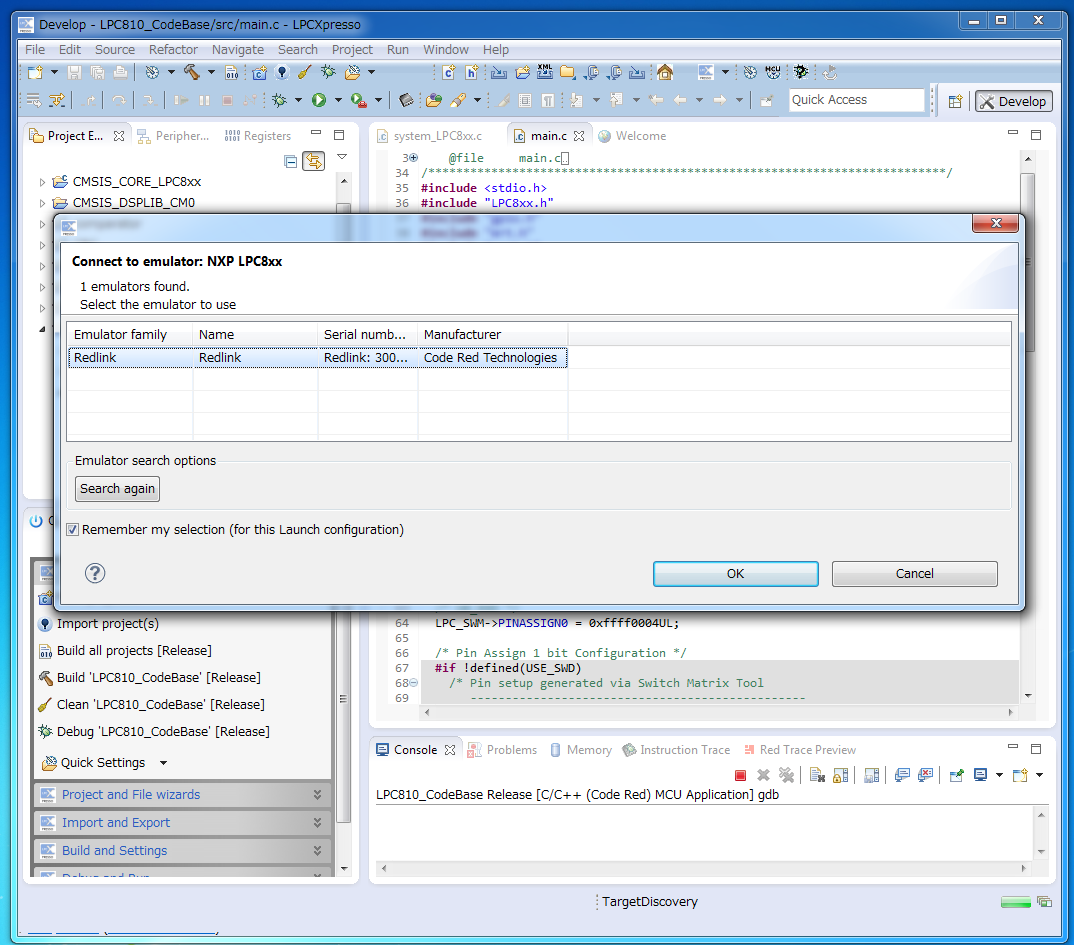Click the binary 010 build-all icon
The image size is (1074, 945).
pyautogui.click(x=232, y=72)
